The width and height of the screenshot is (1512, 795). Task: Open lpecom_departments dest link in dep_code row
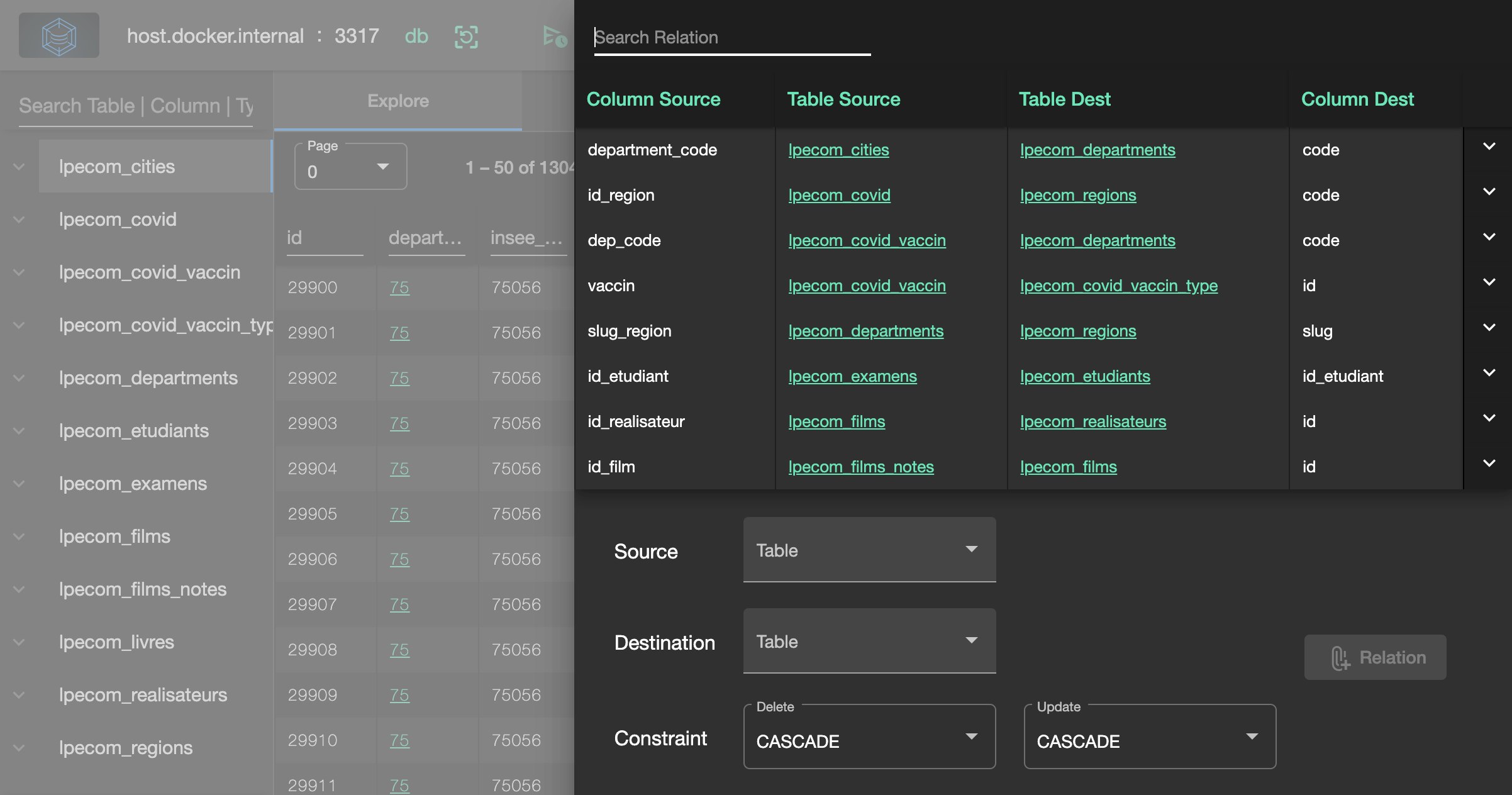pos(1098,240)
